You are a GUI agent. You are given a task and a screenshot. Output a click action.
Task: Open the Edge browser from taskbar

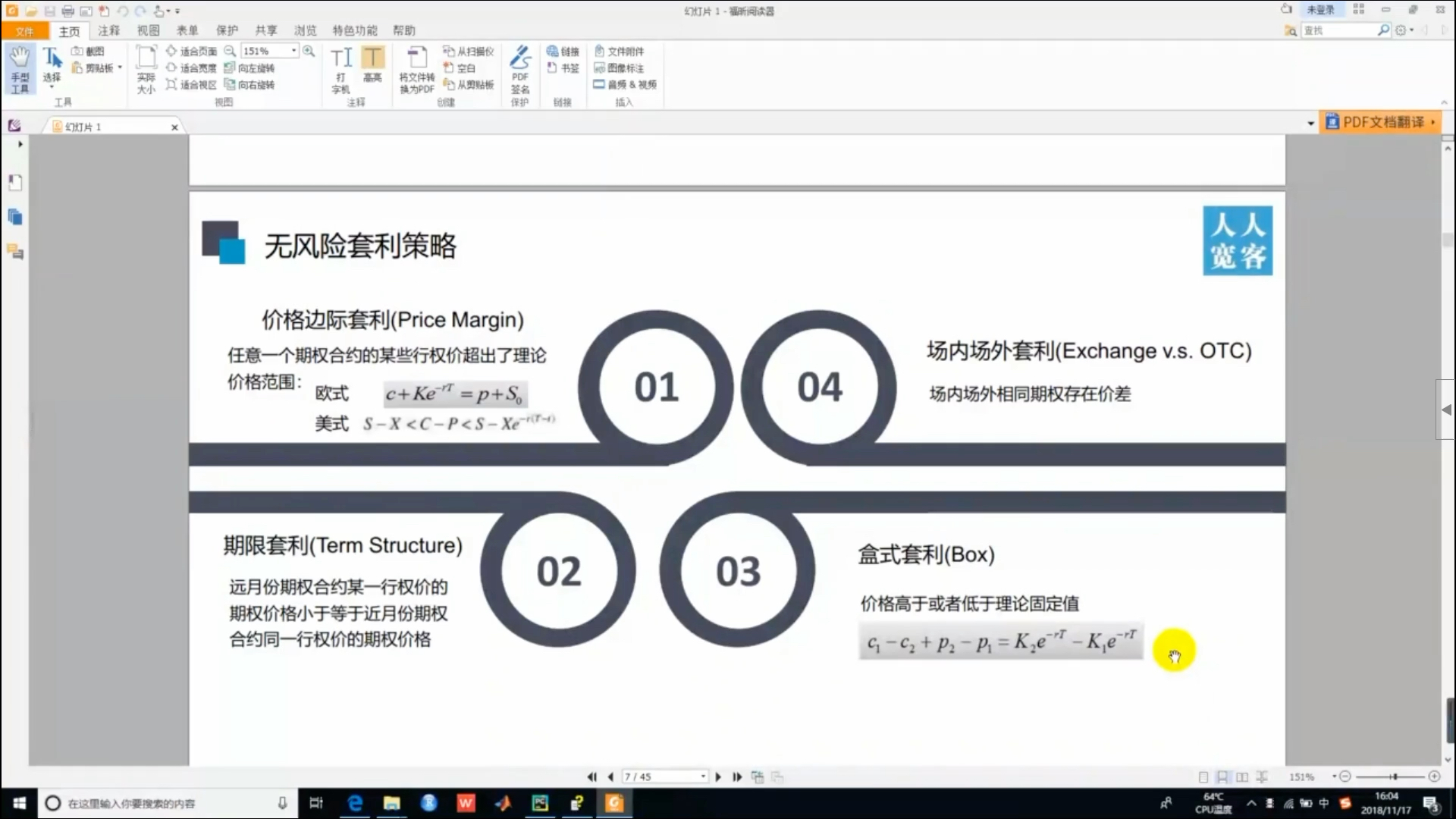point(354,803)
